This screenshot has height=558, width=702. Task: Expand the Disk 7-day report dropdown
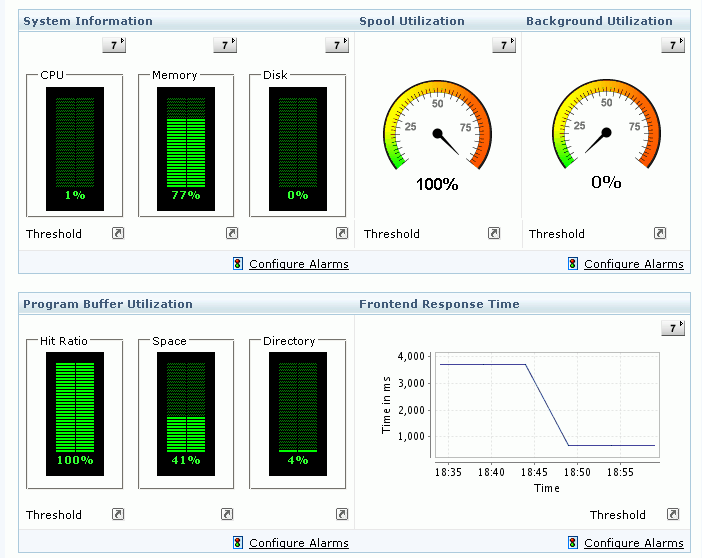click(x=337, y=45)
